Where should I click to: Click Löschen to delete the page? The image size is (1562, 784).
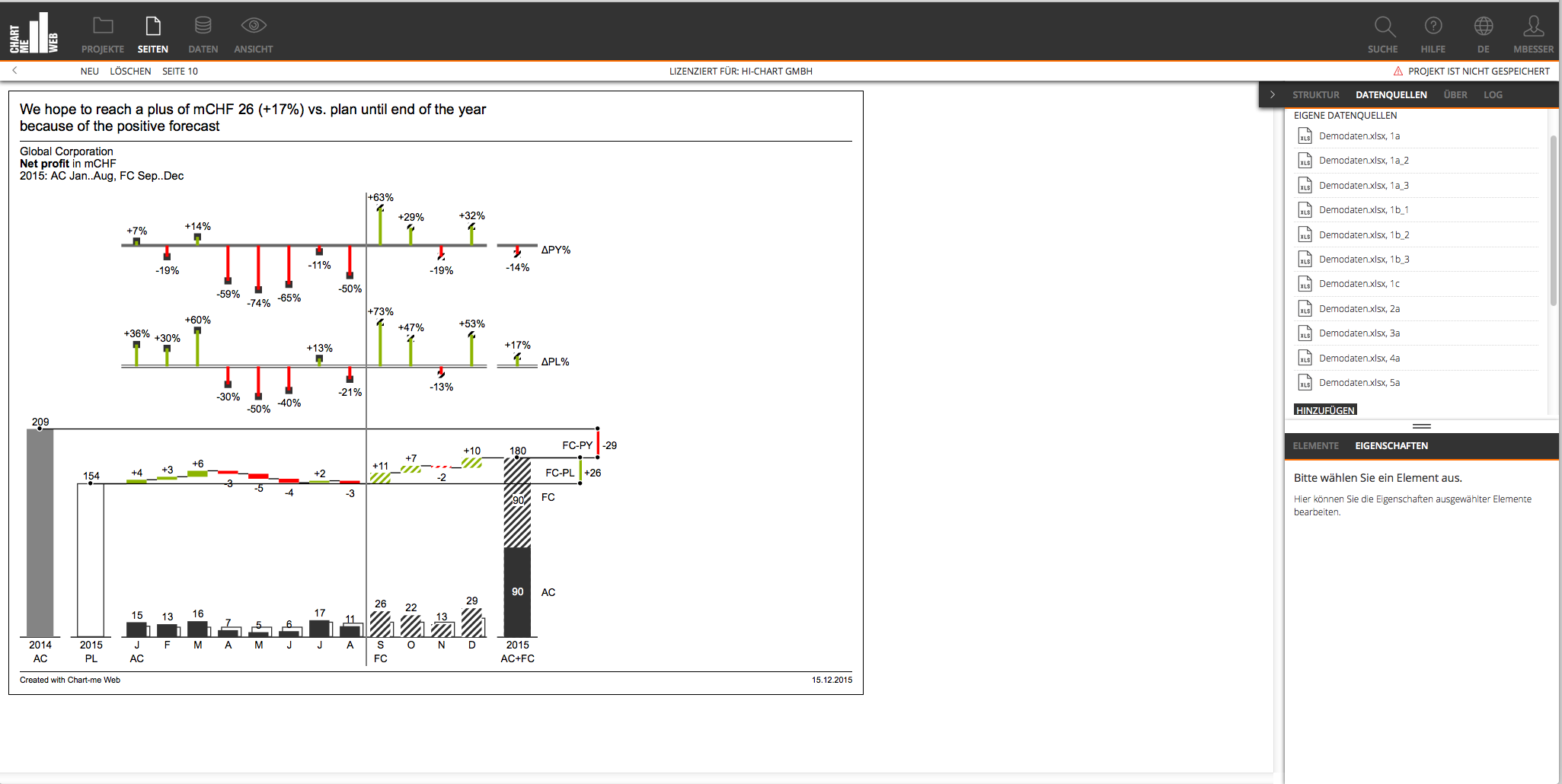(x=130, y=71)
